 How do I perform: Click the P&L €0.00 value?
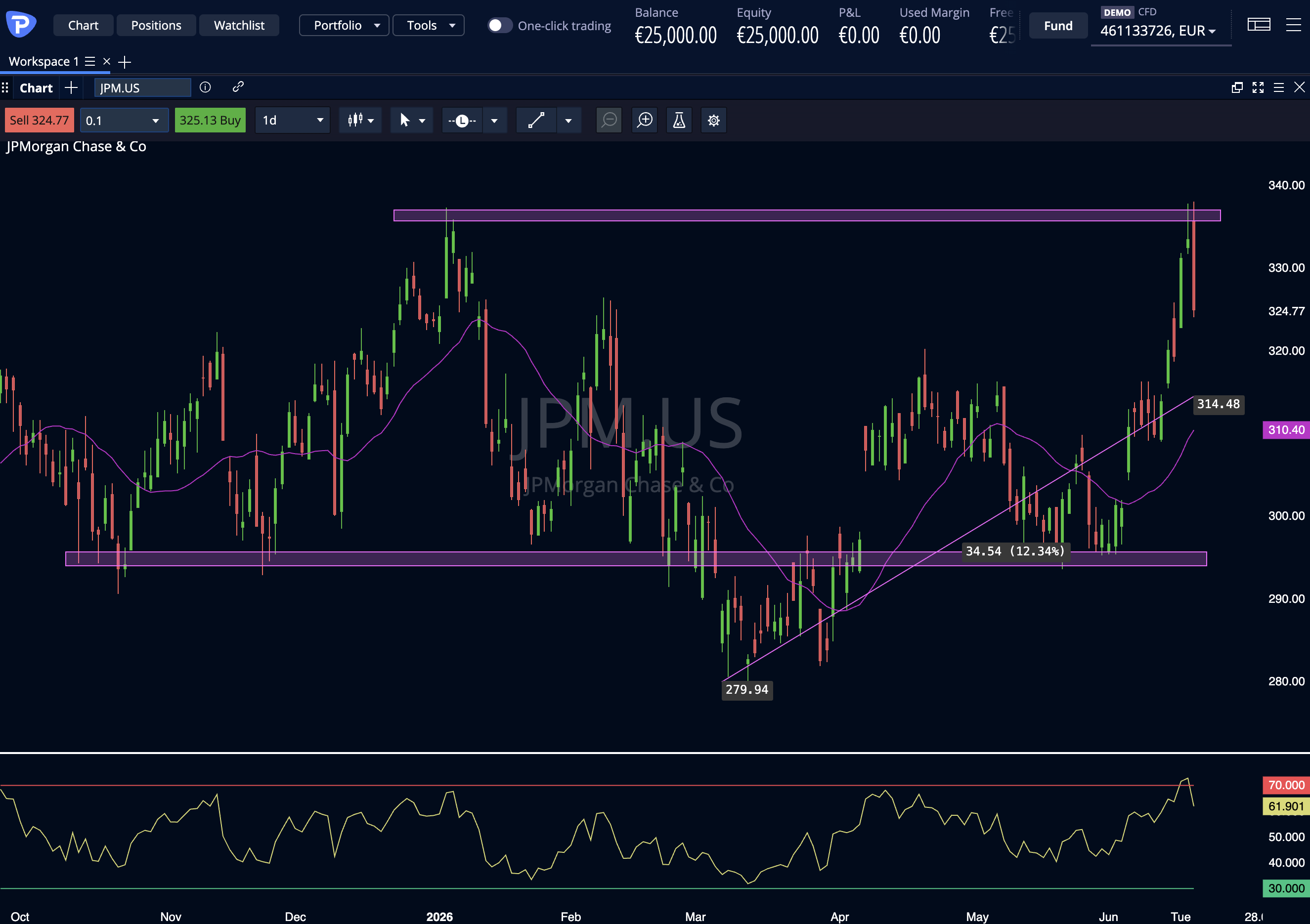point(859,36)
